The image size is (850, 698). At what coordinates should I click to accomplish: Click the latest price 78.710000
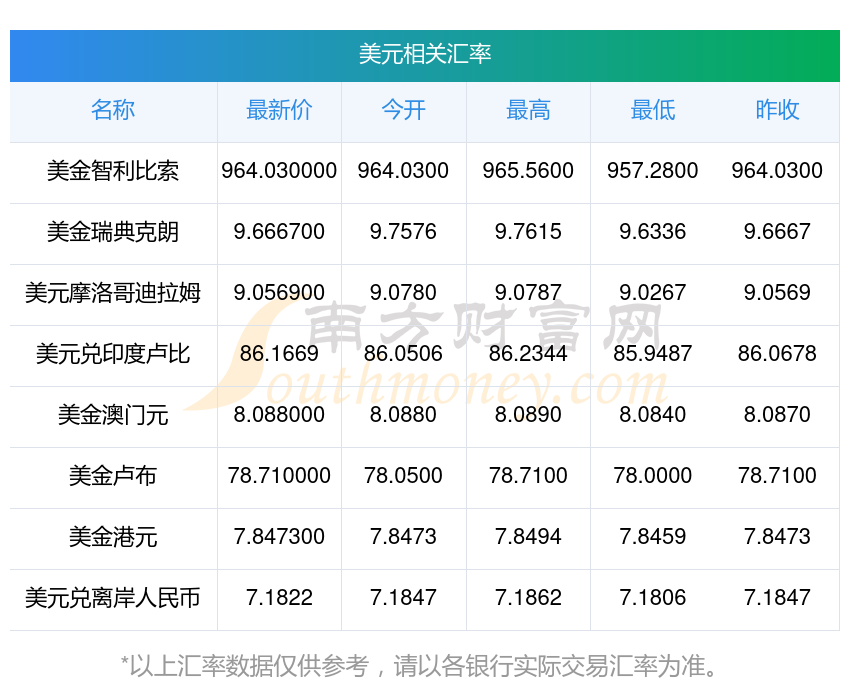pyautogui.click(x=279, y=476)
